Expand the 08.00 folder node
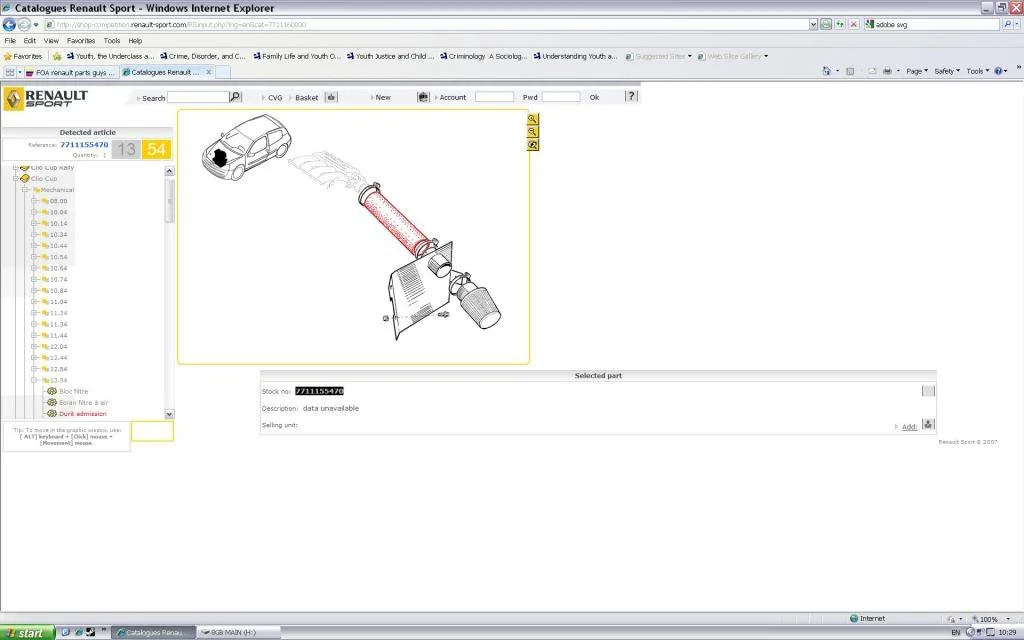This screenshot has height=640, width=1024. (x=34, y=201)
